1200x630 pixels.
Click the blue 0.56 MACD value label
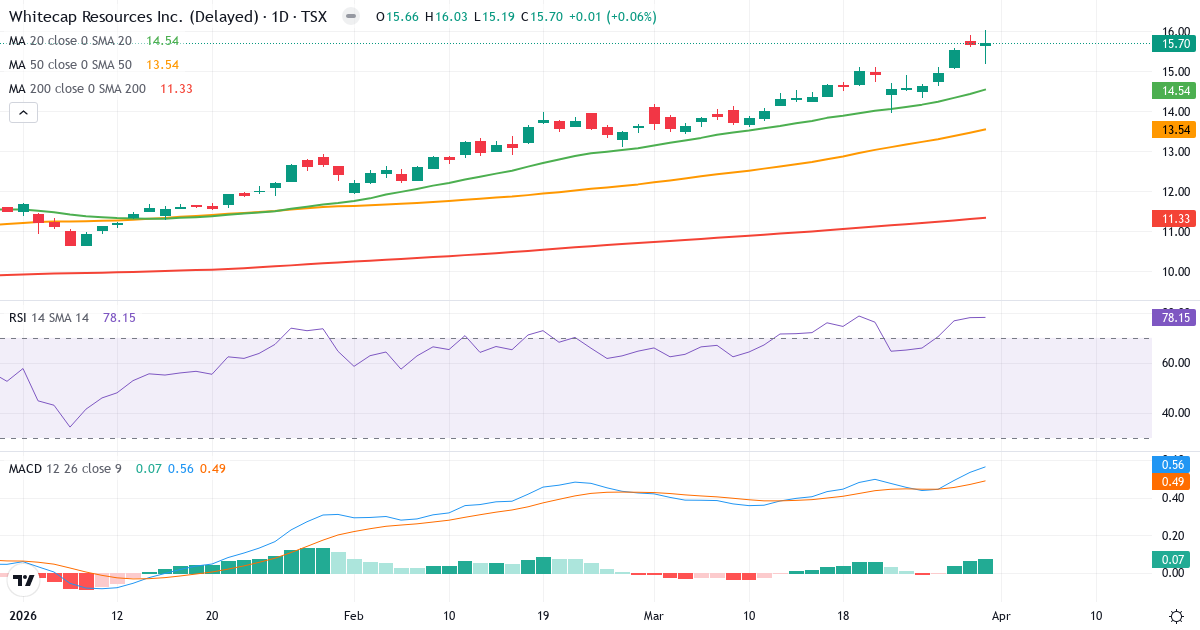1172,463
